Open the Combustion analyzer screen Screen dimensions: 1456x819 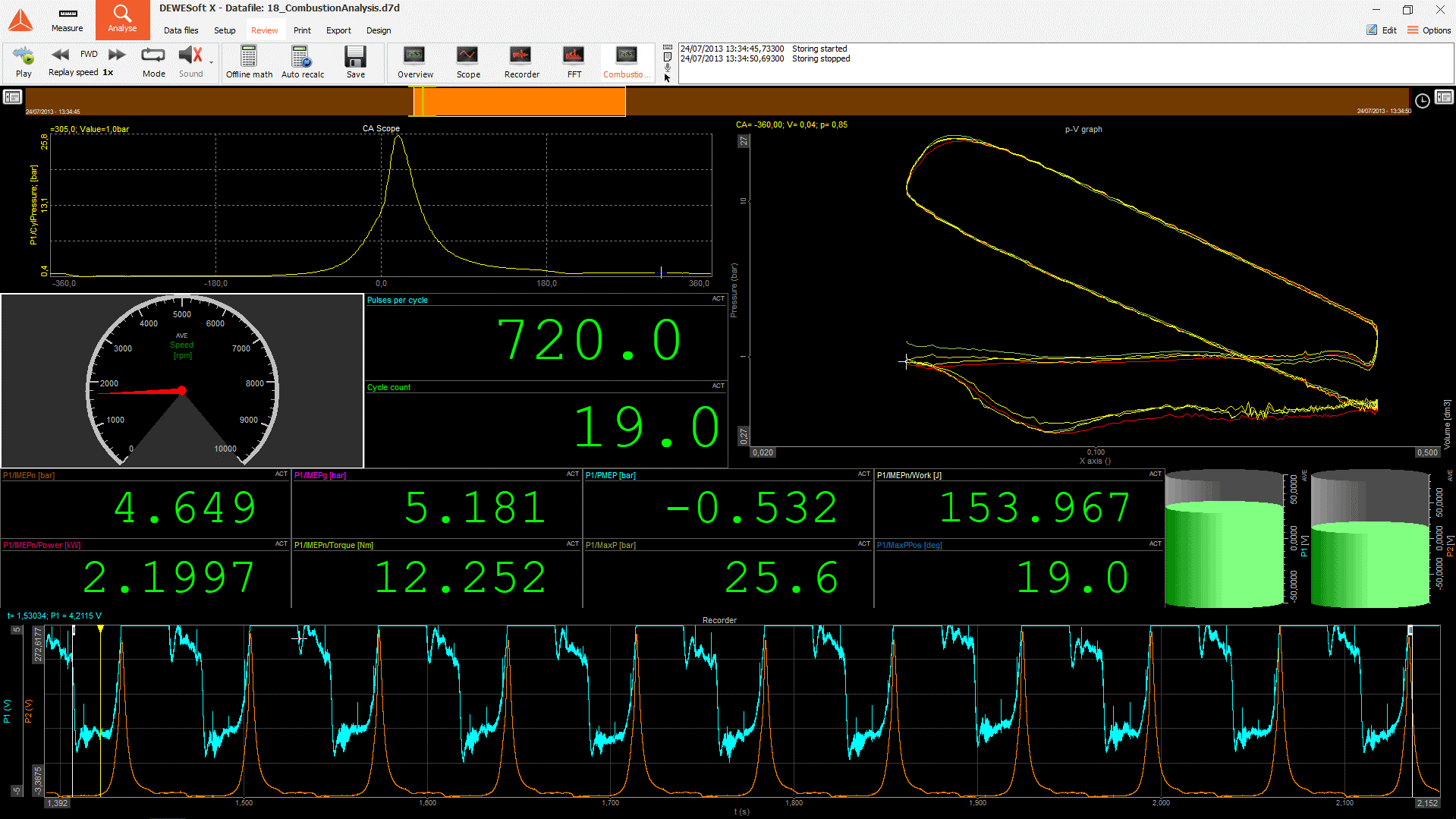point(626,61)
